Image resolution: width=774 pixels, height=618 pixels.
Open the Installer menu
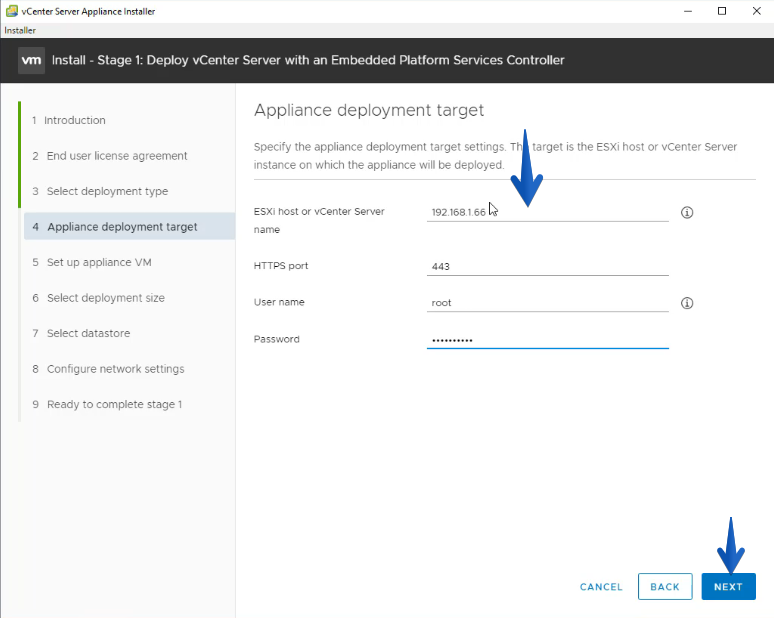pos(20,30)
